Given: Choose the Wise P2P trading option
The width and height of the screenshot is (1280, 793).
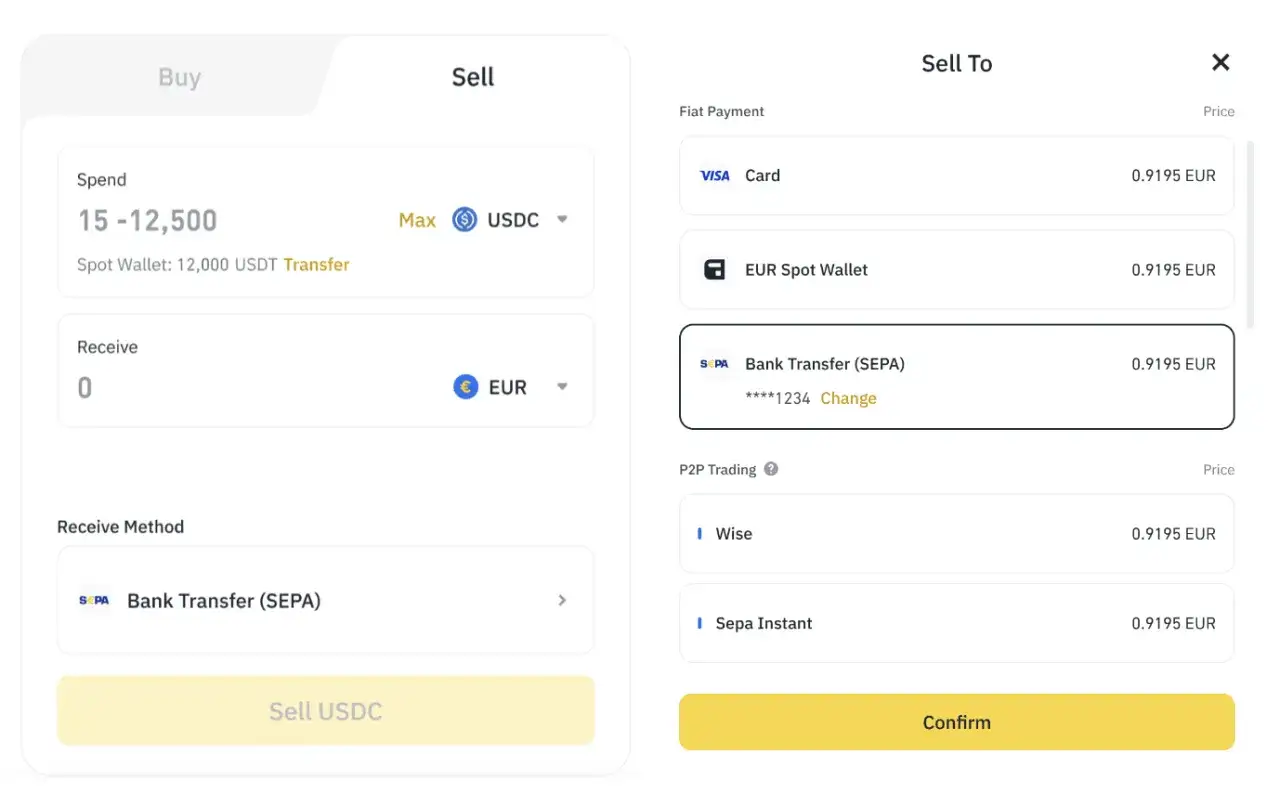Looking at the screenshot, I should tap(957, 534).
